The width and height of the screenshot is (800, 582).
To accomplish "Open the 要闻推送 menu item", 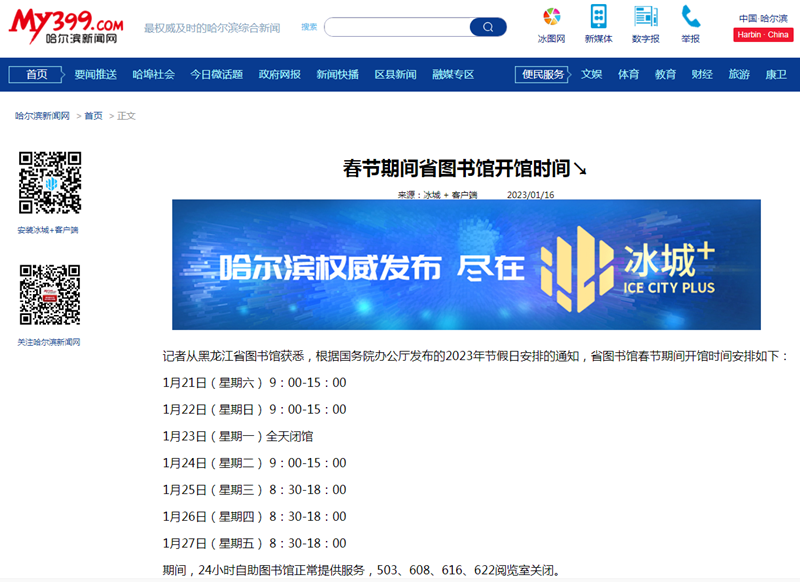I will point(96,74).
